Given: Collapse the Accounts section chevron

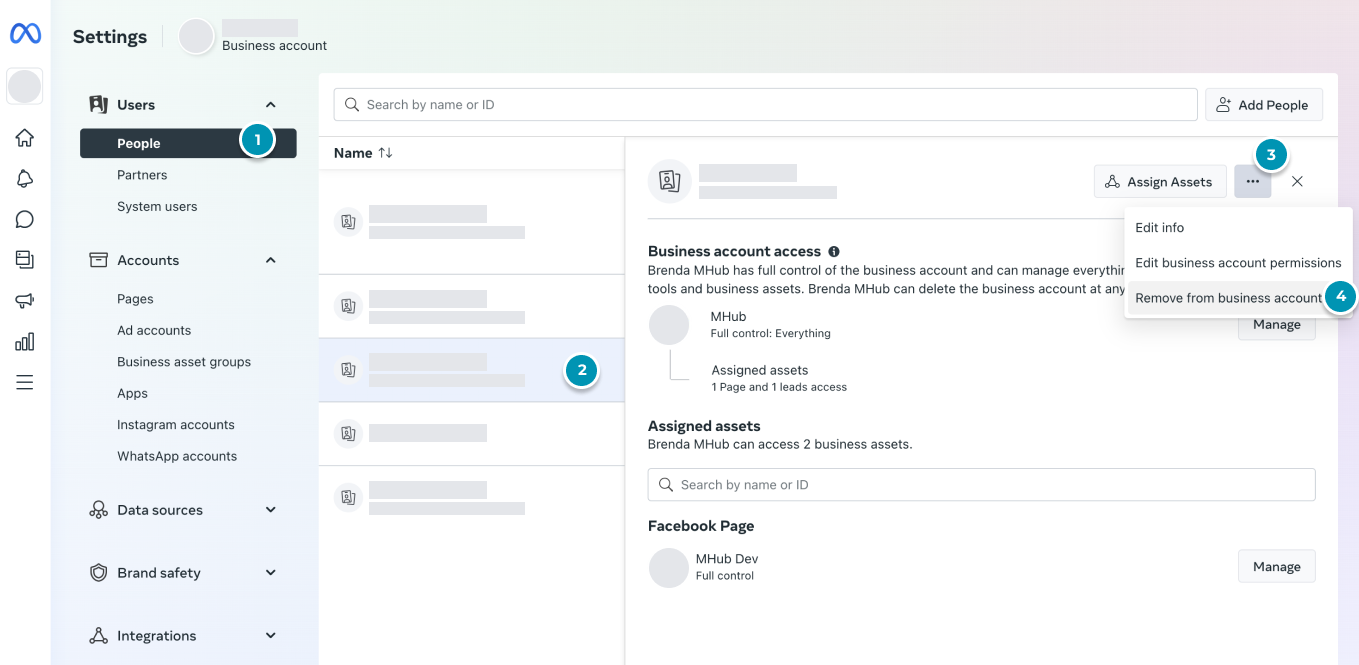Looking at the screenshot, I should tap(270, 260).
